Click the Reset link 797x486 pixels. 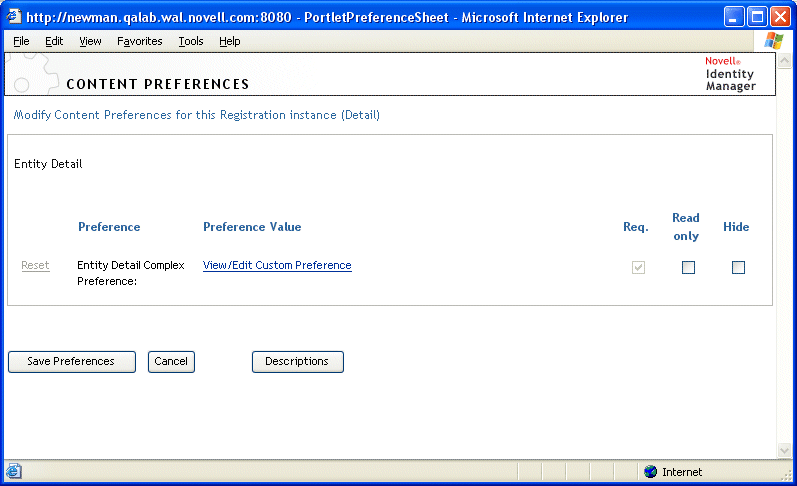pos(35,266)
